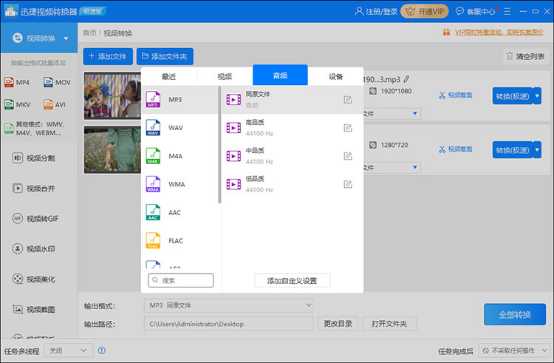The height and width of the screenshot is (363, 554).
Task: Edit the 高品质 preset settings
Action: (348, 128)
